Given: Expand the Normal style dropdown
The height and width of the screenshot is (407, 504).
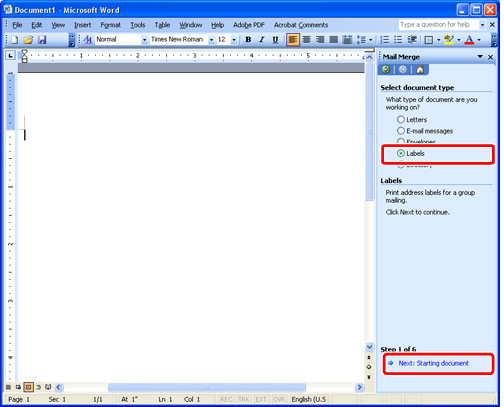Looking at the screenshot, I should point(144,40).
